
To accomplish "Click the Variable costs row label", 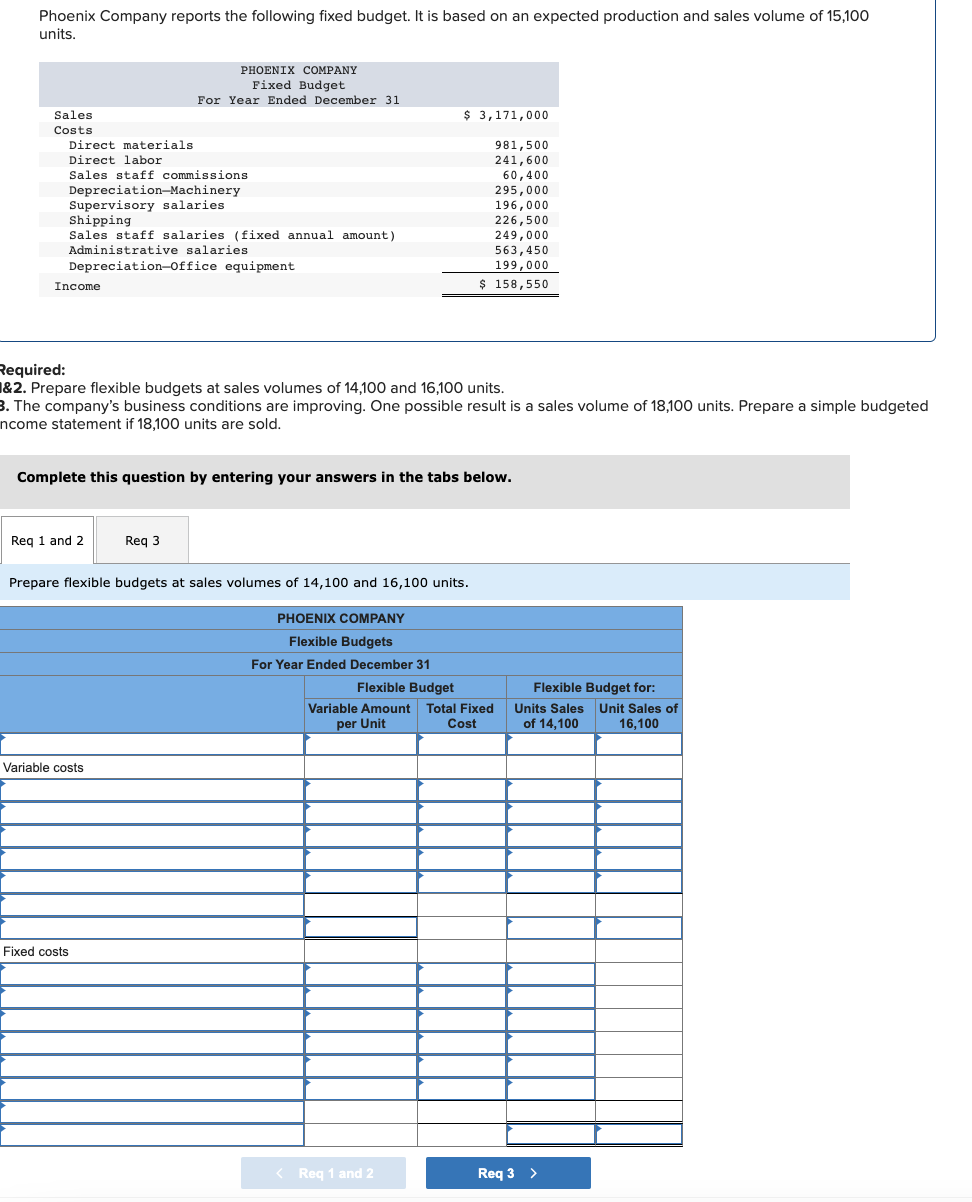I will (44, 768).
